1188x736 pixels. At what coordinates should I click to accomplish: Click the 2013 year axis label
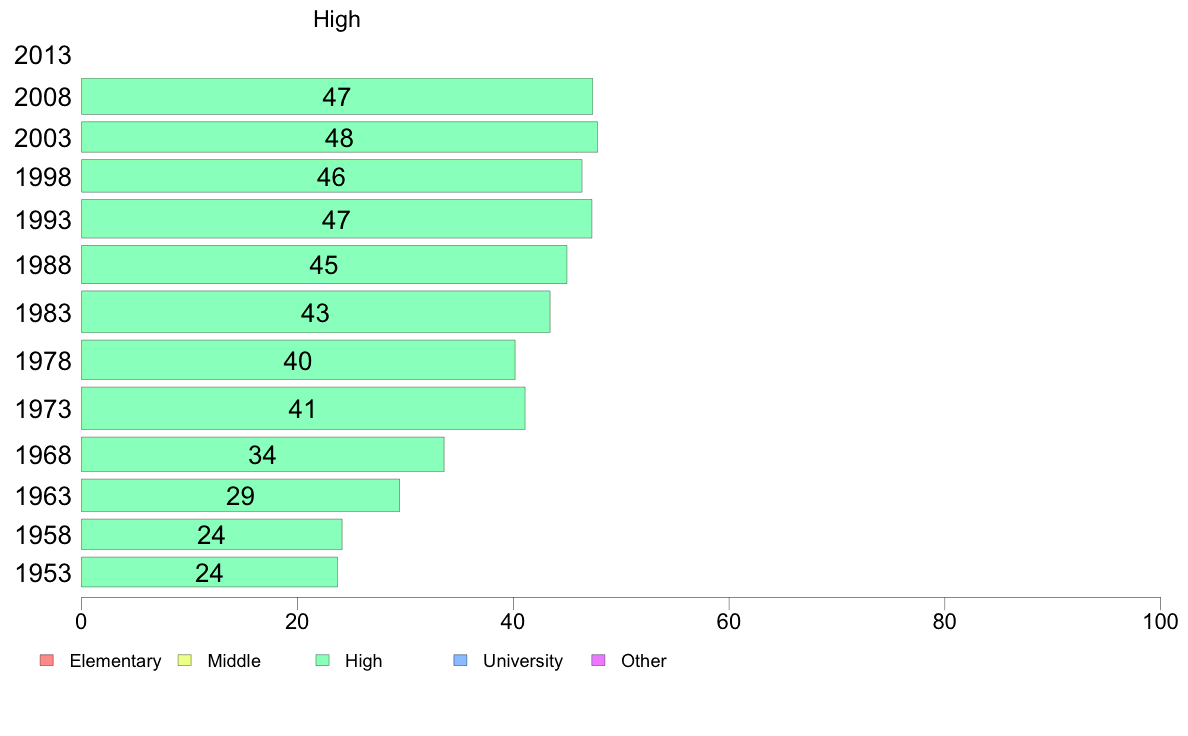click(x=42, y=55)
